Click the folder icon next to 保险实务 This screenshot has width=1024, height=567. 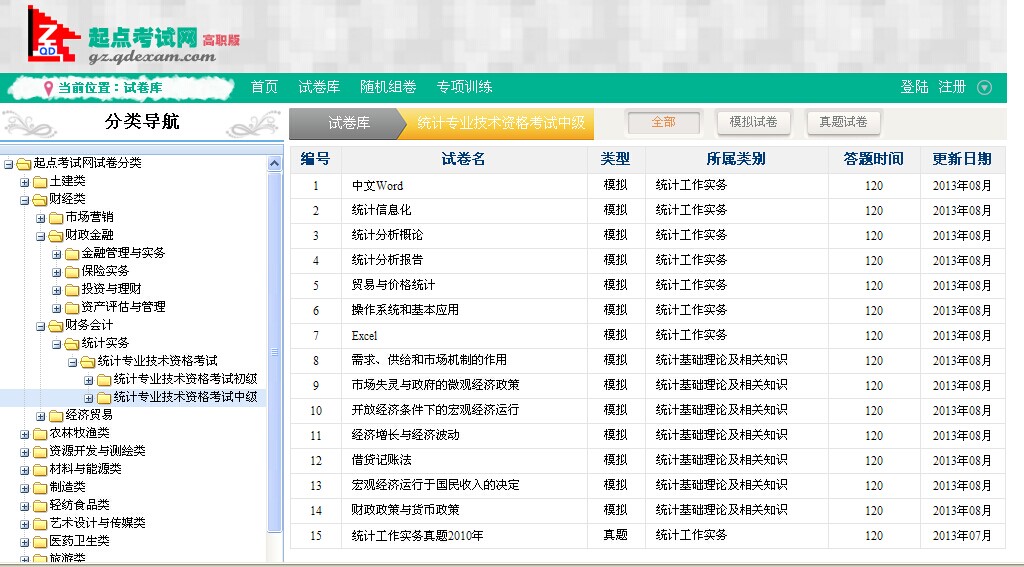tap(72, 271)
